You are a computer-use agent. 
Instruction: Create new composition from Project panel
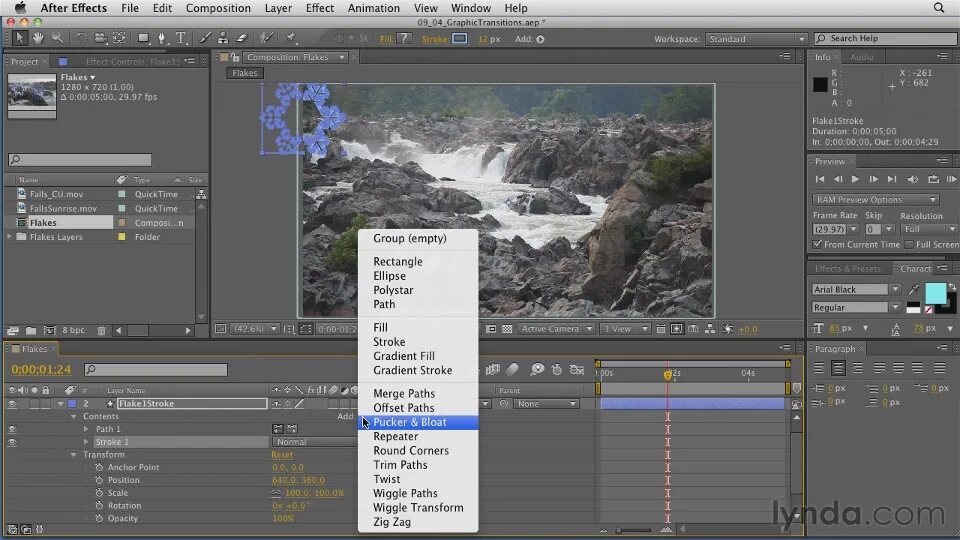50,331
